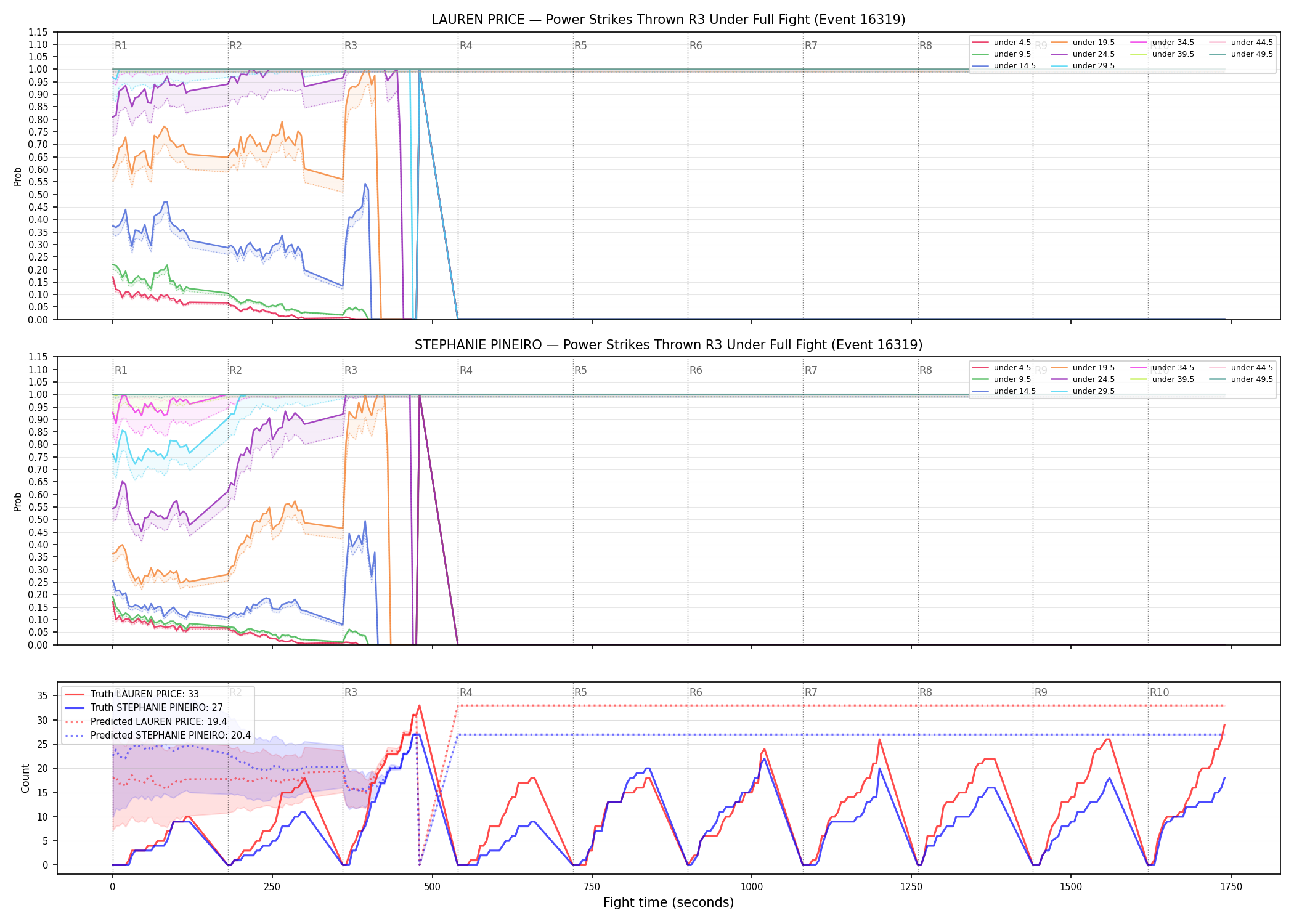Click the LAUREN PRICE Power Strikes chart title
Image resolution: width=1294 pixels, height=924 pixels.
668,20
